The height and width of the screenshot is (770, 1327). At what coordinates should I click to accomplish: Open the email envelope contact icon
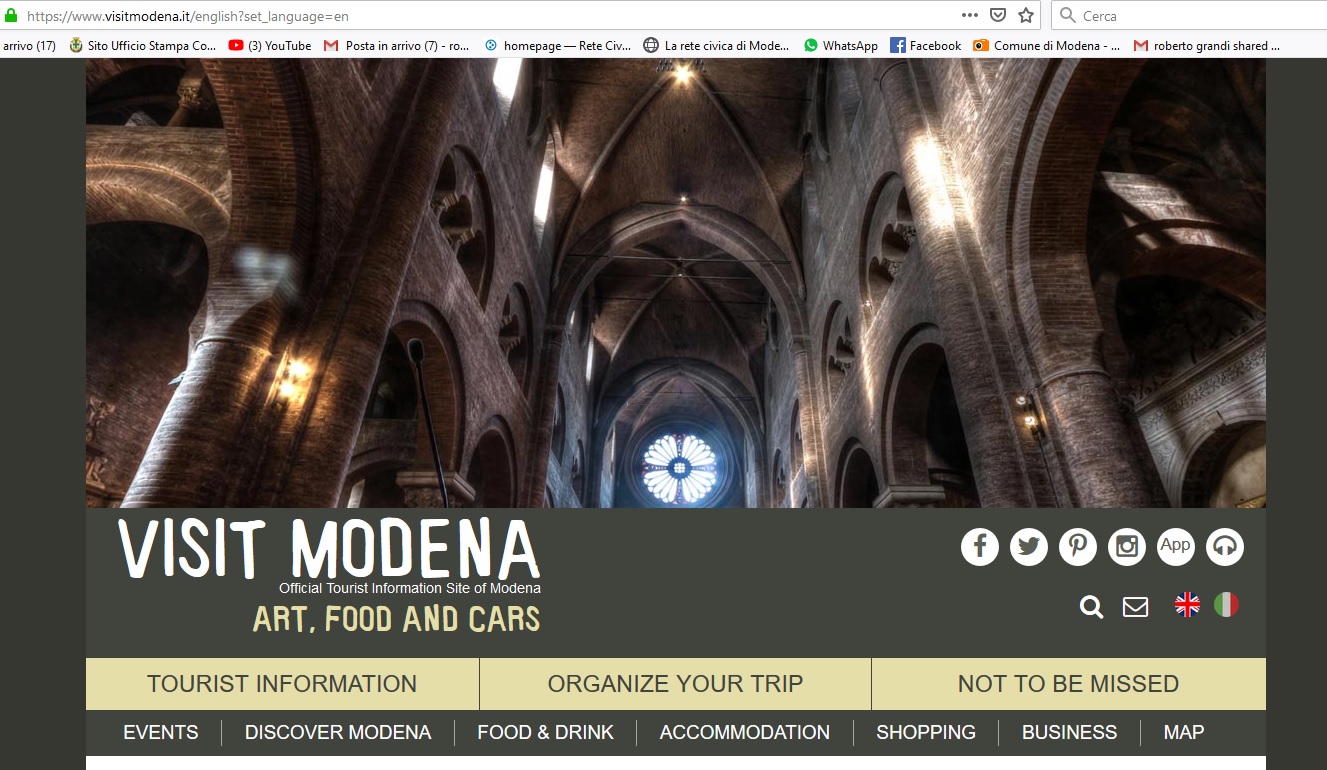pyautogui.click(x=1135, y=607)
